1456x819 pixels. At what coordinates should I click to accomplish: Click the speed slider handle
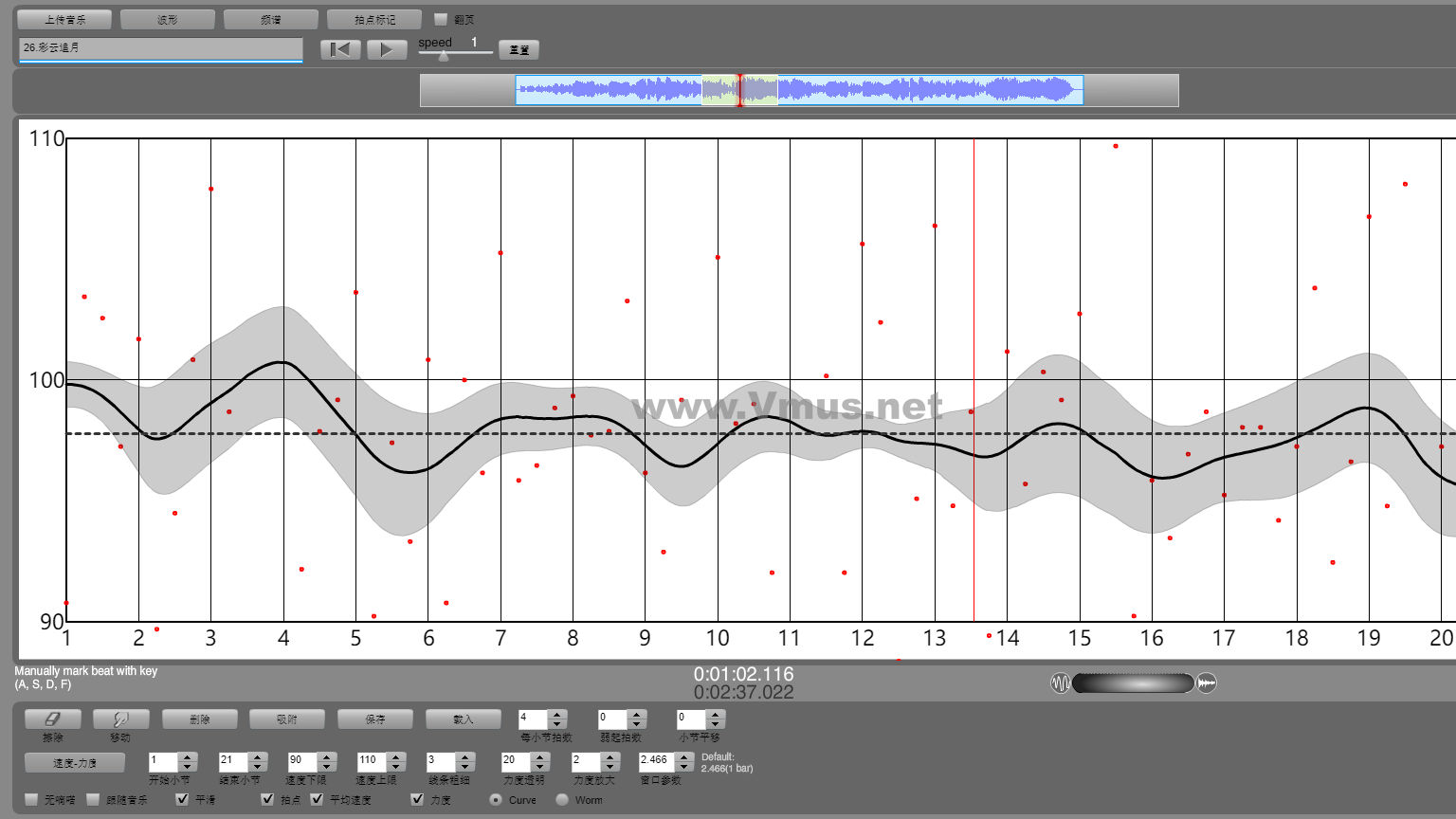click(443, 56)
